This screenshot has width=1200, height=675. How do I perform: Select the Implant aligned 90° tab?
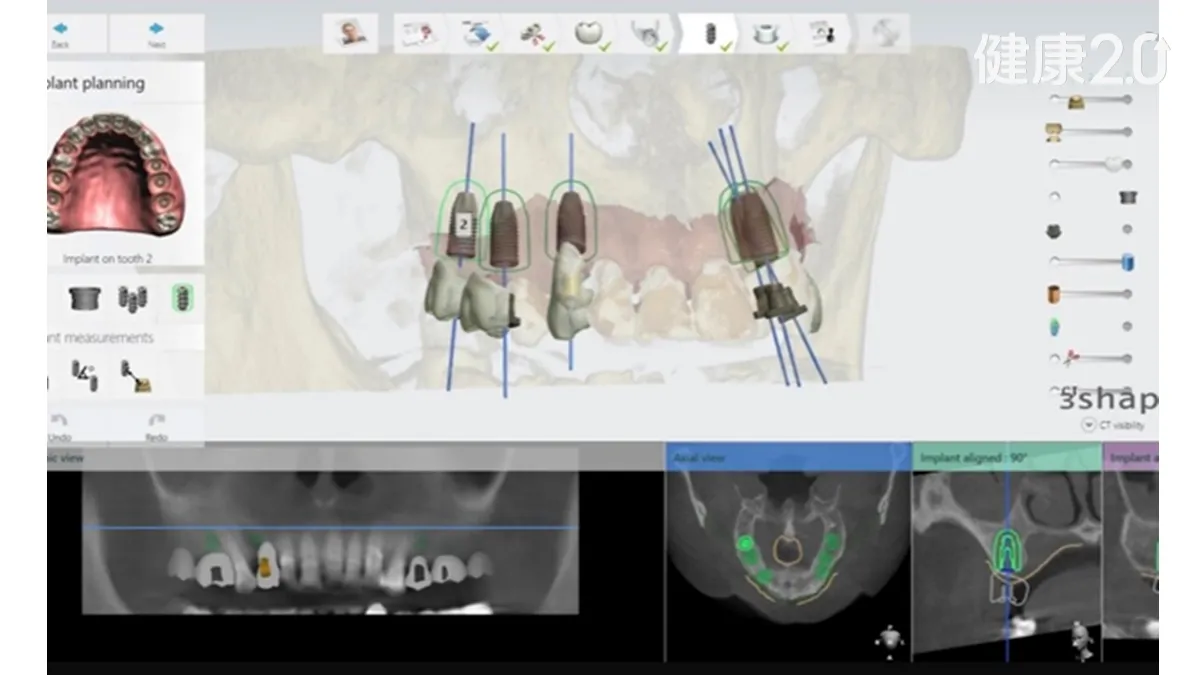coord(1005,458)
